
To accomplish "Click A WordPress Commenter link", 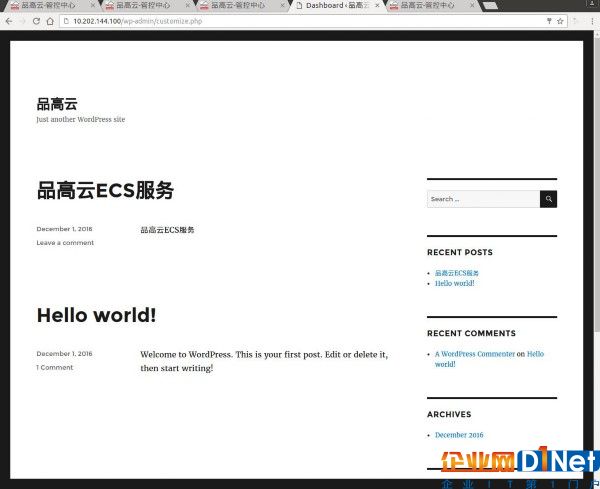I will [475, 354].
